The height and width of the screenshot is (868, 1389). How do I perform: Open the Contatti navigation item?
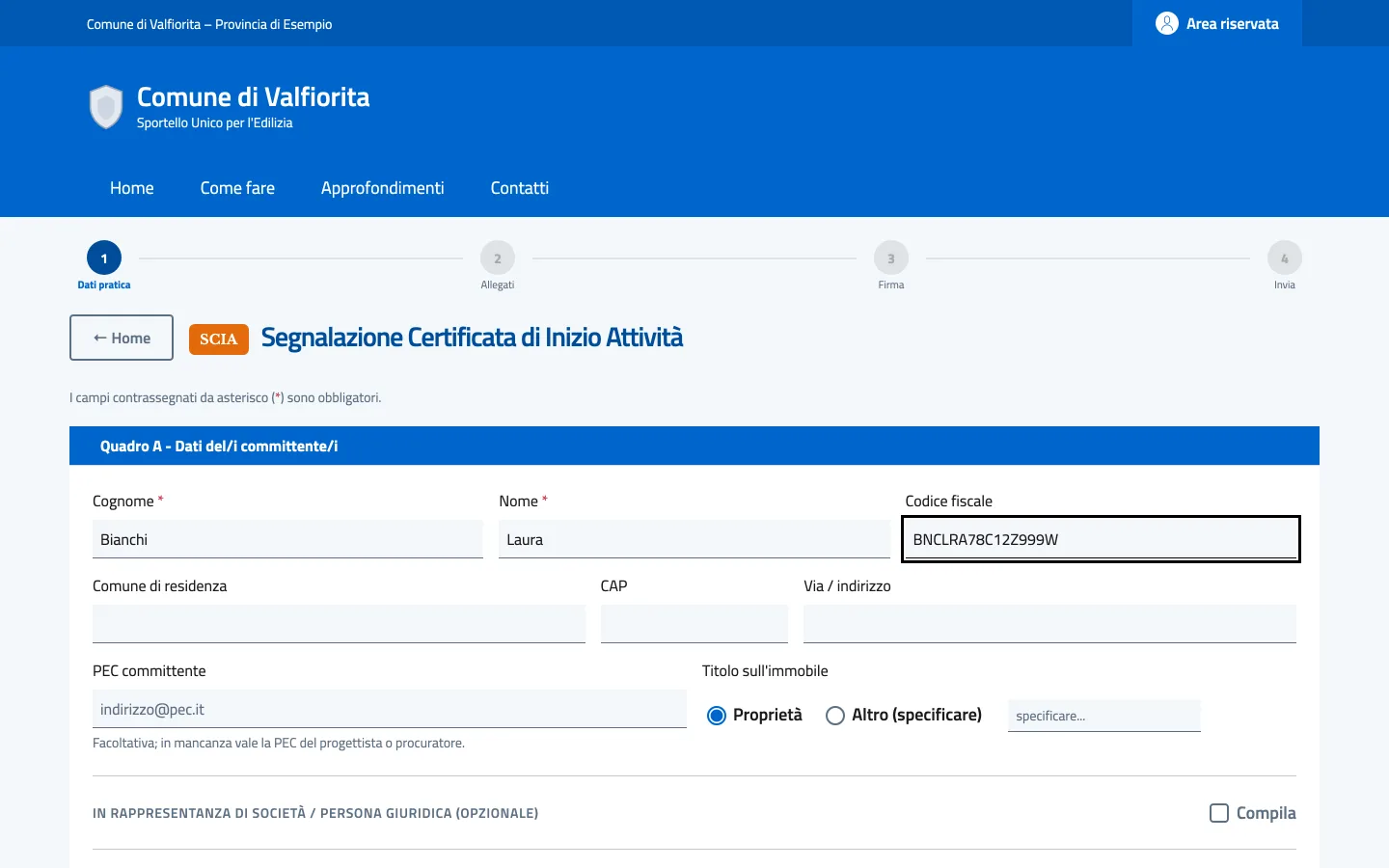[520, 188]
